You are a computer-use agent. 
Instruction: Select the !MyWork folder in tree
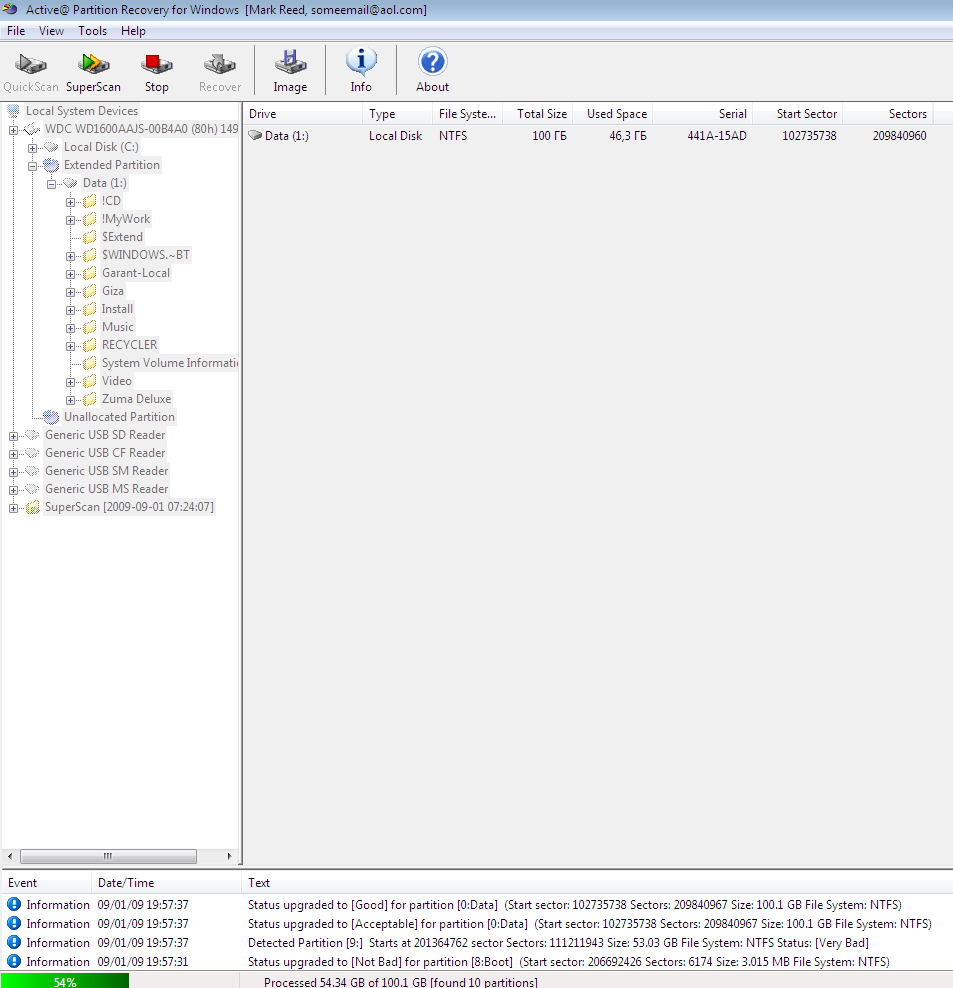click(125, 219)
